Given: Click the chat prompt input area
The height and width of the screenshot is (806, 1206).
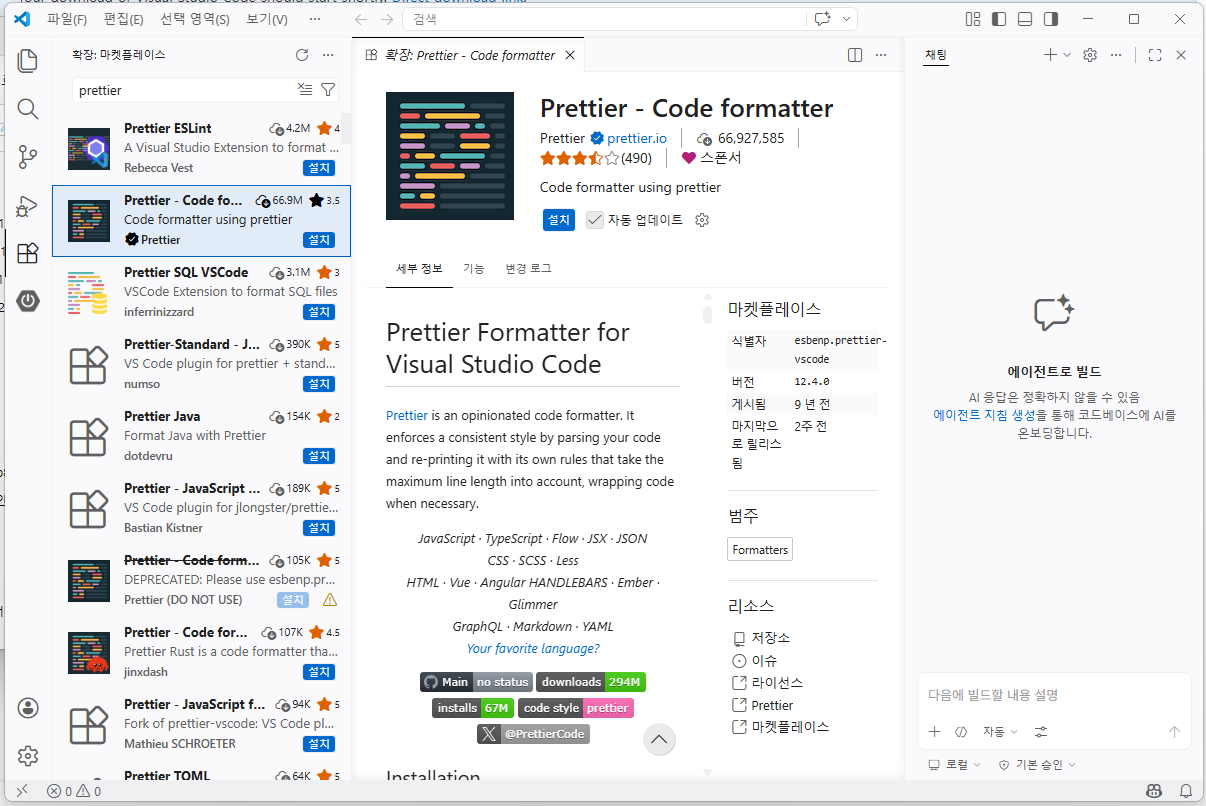Looking at the screenshot, I should pyautogui.click(x=1054, y=695).
